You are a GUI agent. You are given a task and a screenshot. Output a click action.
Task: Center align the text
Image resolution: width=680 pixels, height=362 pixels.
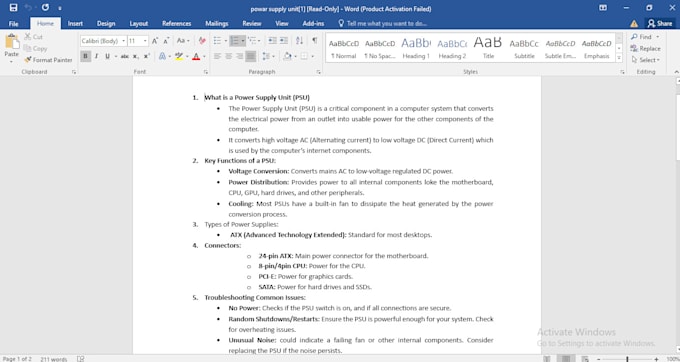(x=229, y=56)
